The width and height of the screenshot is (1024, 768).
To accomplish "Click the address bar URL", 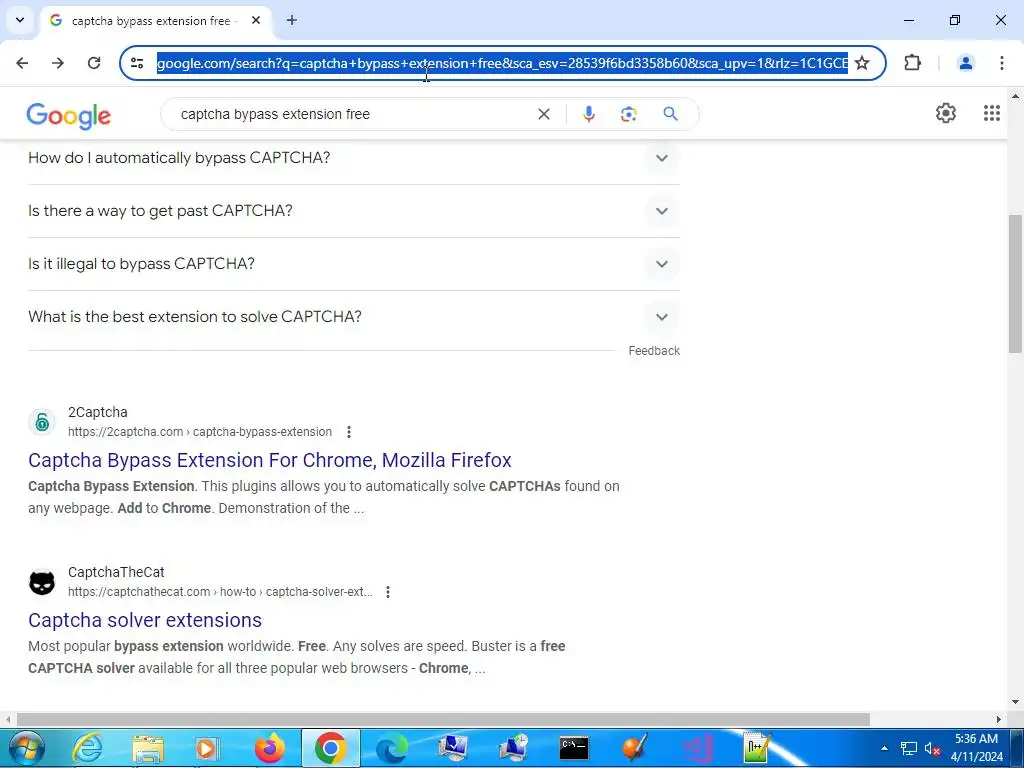I will point(502,63).
